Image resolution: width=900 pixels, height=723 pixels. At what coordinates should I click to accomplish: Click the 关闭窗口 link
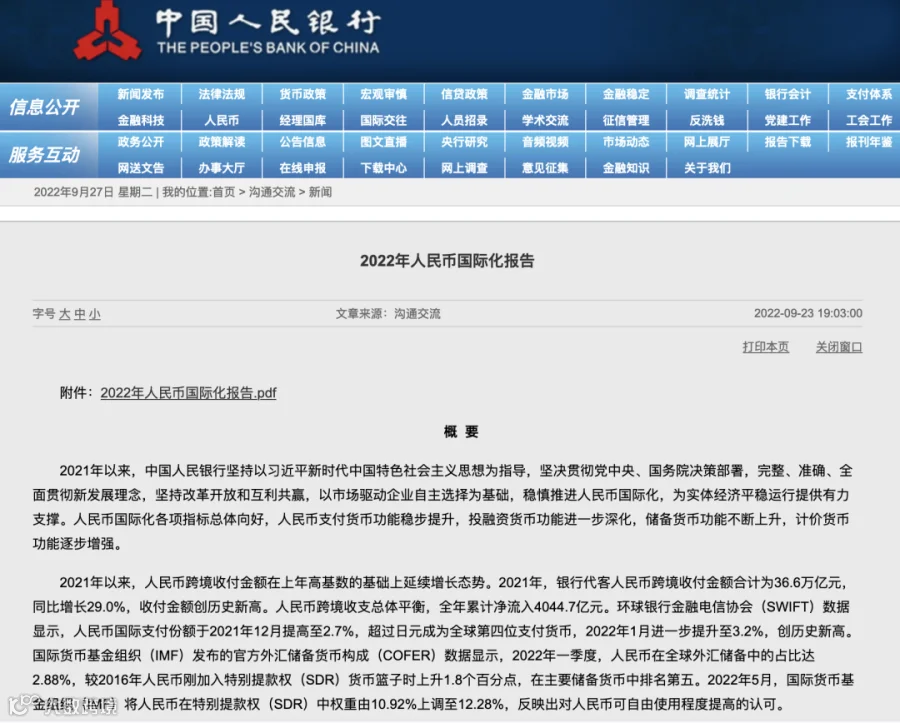839,347
